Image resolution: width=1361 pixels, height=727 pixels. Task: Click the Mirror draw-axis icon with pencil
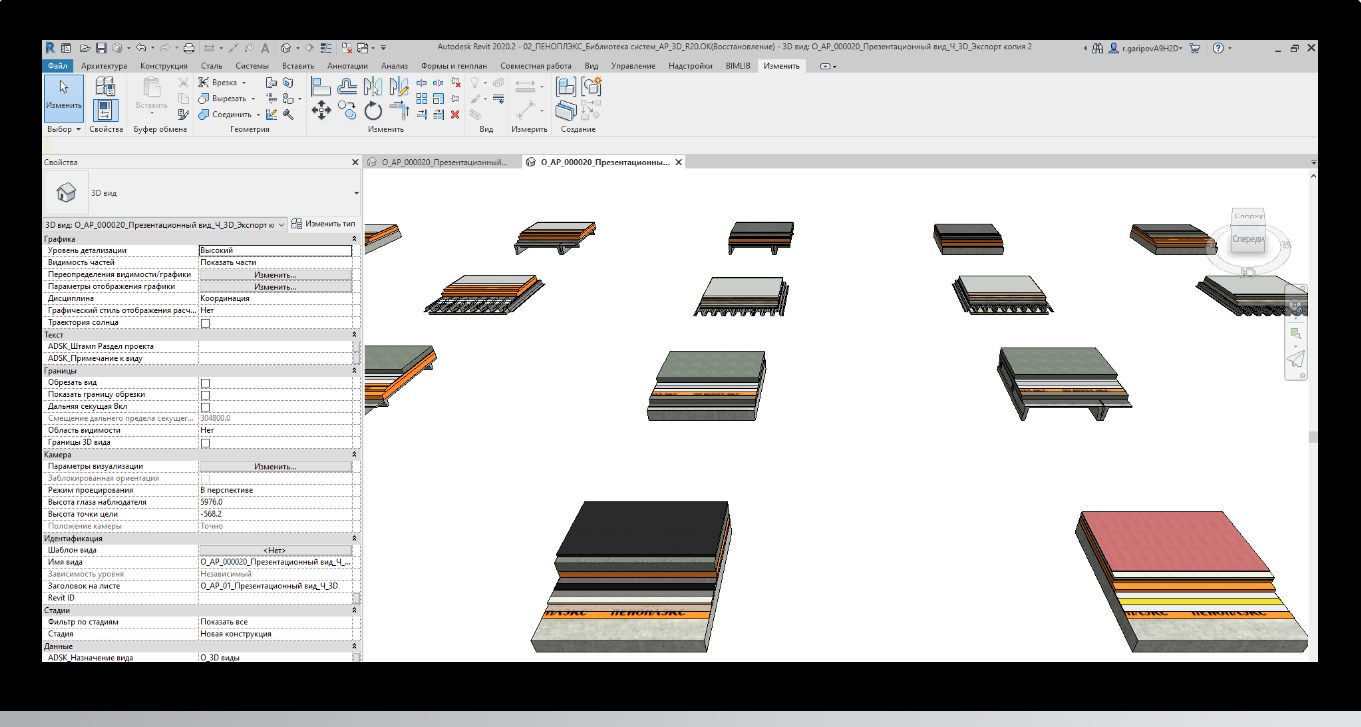click(398, 85)
